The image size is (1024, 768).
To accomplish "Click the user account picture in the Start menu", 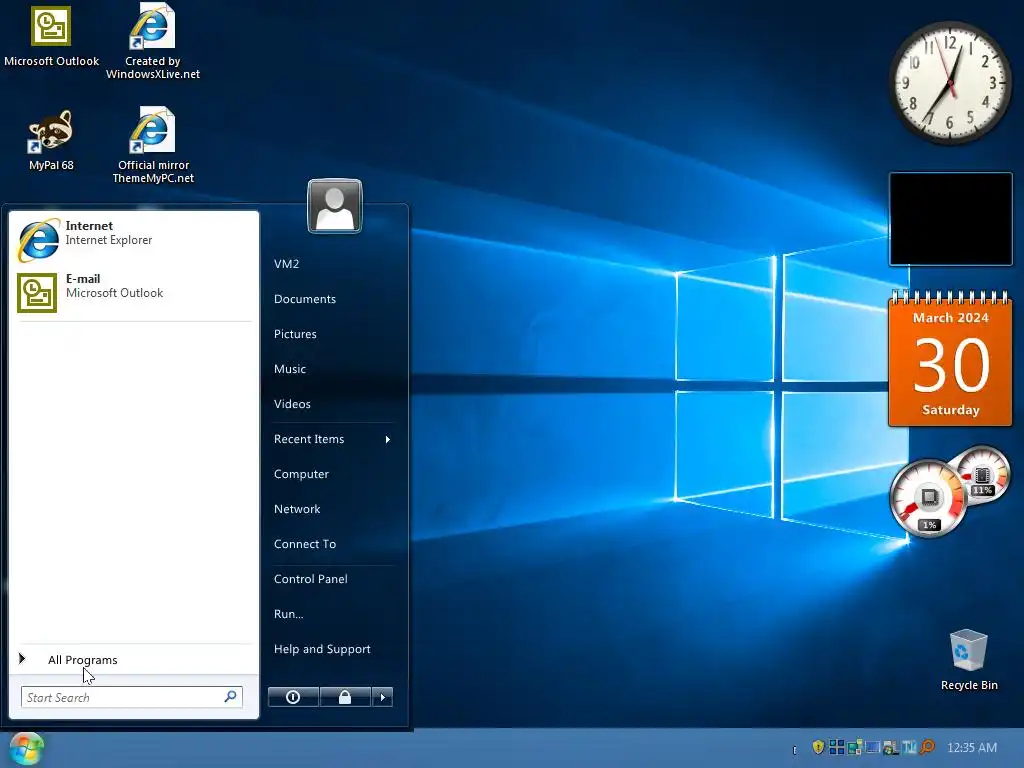I will pos(334,206).
